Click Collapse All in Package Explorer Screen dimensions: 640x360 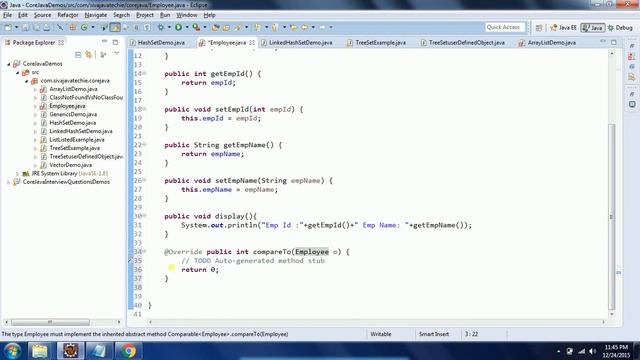(x=78, y=54)
